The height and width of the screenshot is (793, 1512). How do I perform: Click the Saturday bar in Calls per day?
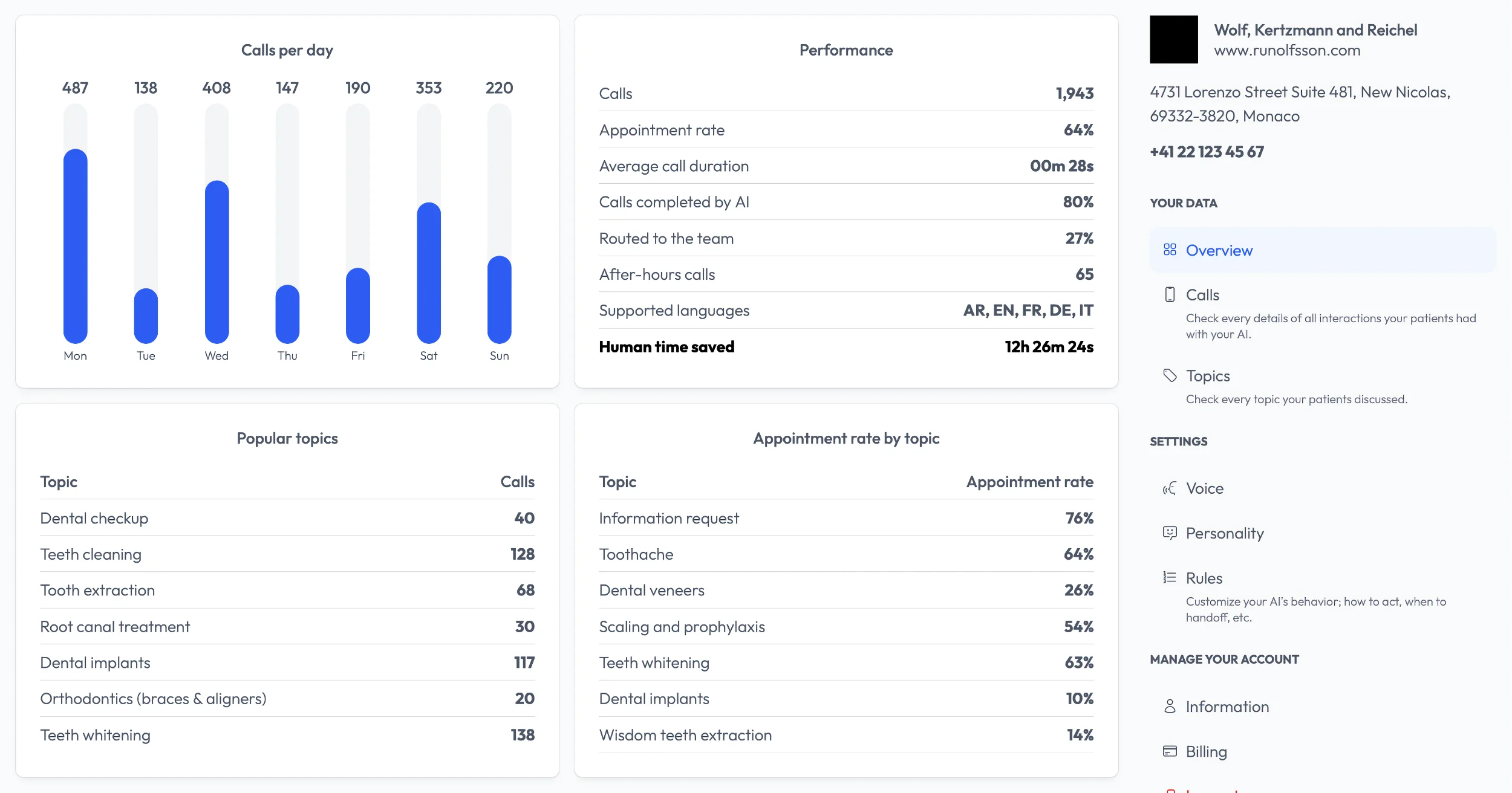pos(429,272)
